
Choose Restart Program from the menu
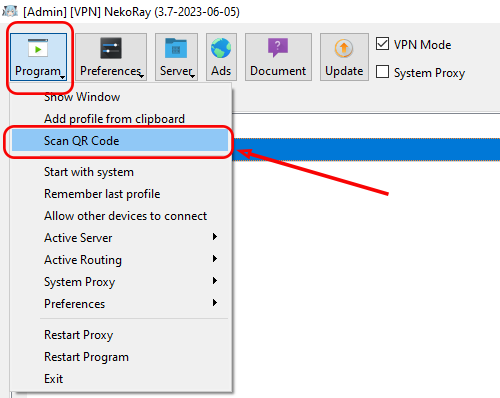121,357
